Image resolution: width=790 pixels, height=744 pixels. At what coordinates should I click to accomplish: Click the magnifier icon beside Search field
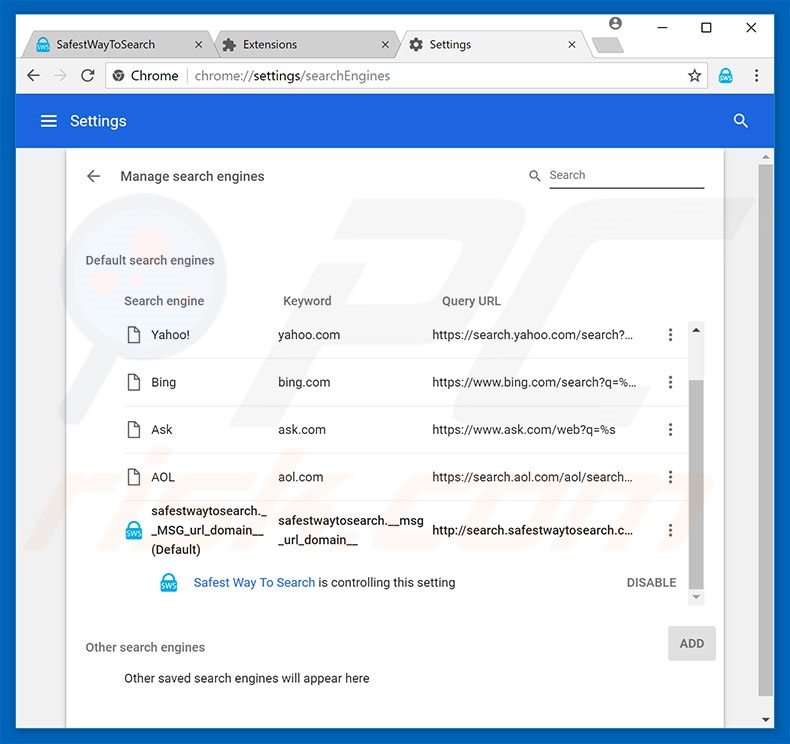click(x=535, y=176)
